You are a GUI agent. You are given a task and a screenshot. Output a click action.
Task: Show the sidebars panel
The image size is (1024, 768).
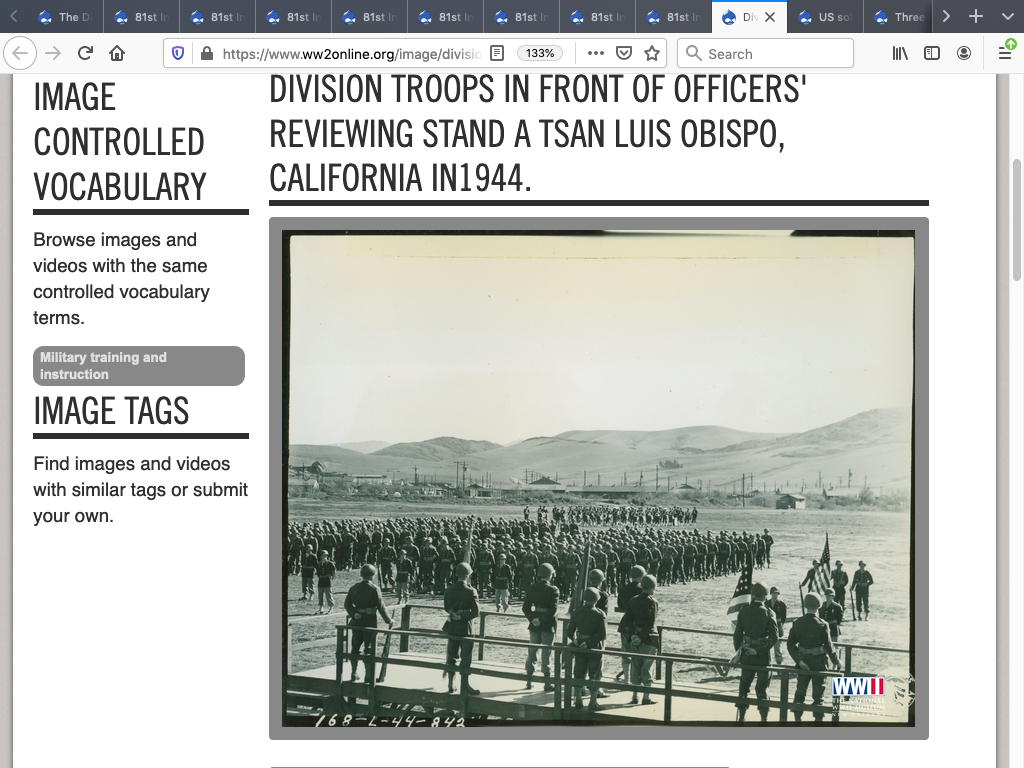(x=932, y=54)
